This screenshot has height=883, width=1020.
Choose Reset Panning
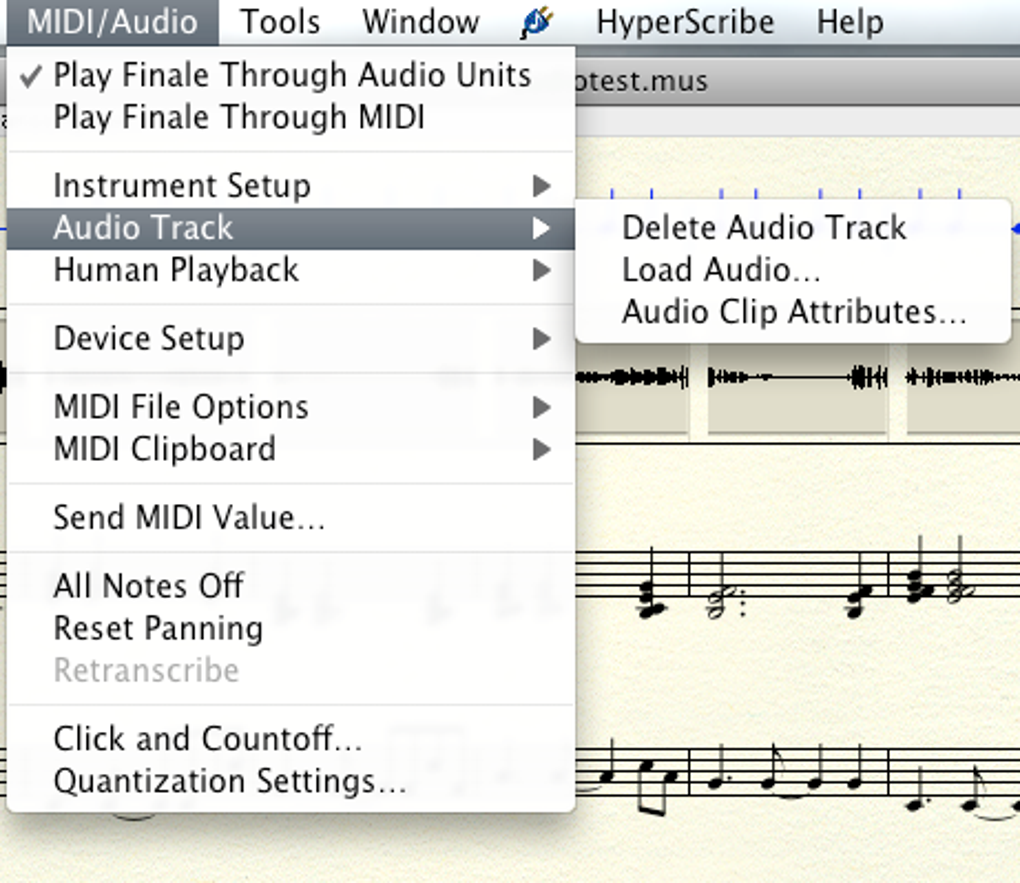pyautogui.click(x=291, y=629)
